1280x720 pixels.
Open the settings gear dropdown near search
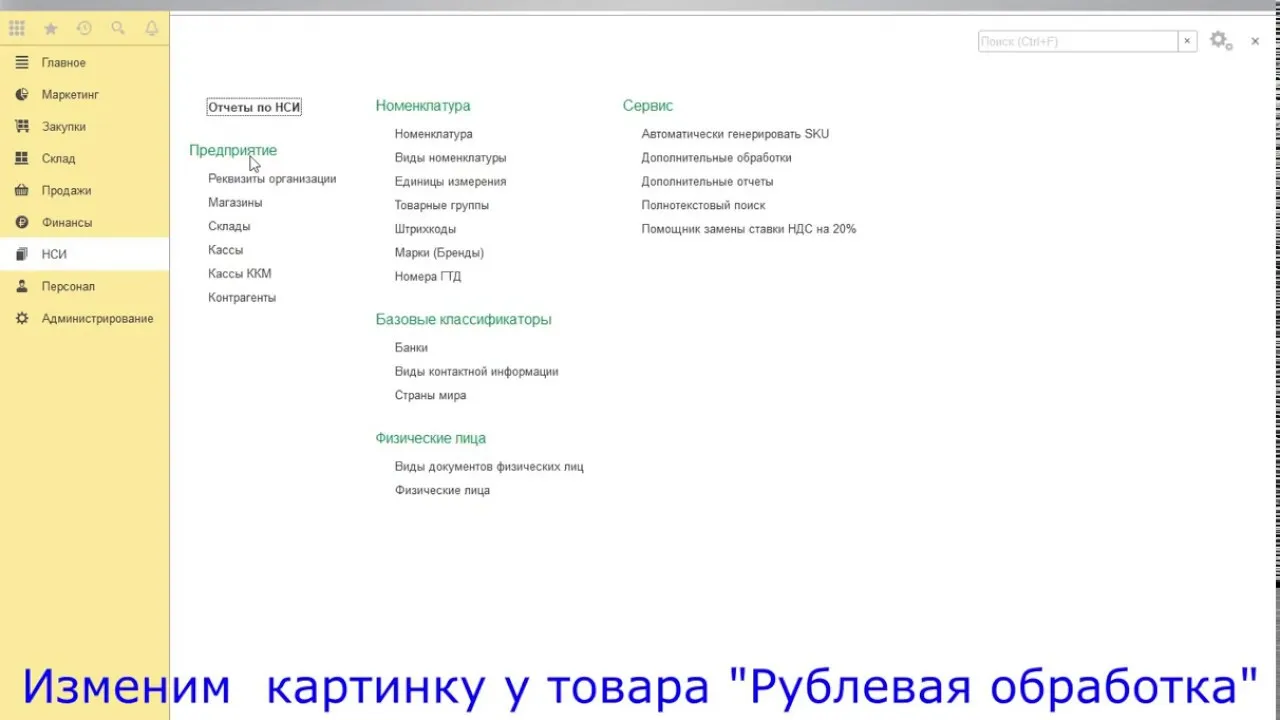1221,41
